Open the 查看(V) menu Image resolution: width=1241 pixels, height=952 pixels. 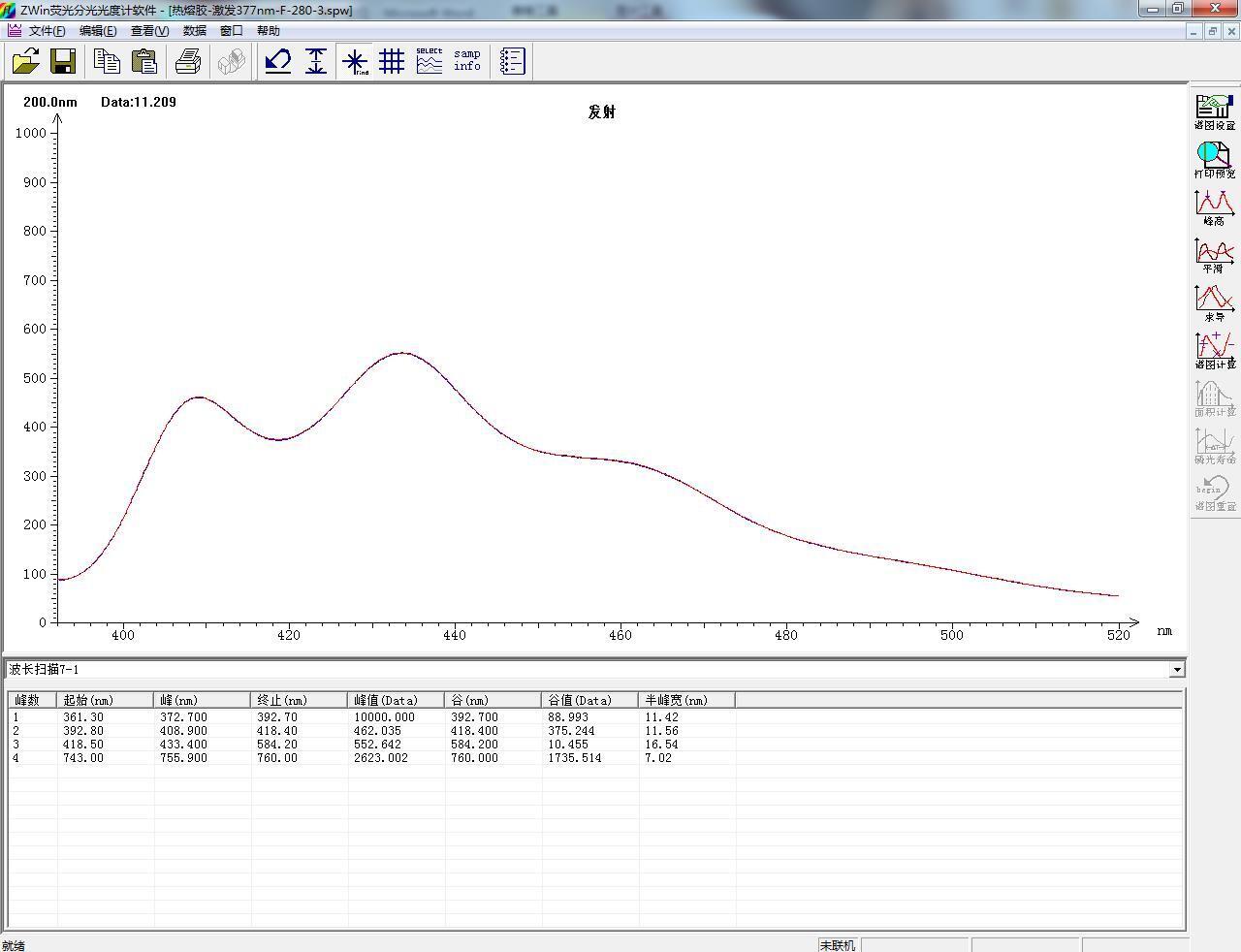149,31
